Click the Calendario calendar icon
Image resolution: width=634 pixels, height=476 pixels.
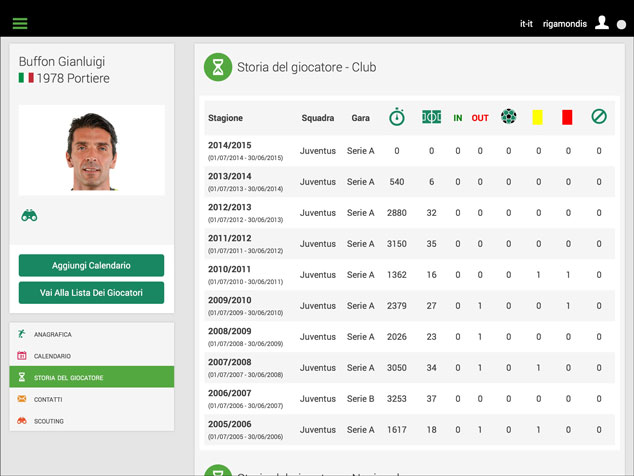(22, 355)
